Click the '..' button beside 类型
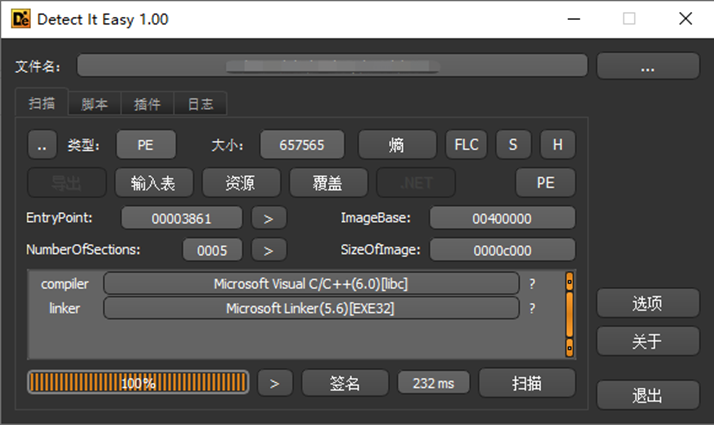714x425 pixels. pos(41,145)
